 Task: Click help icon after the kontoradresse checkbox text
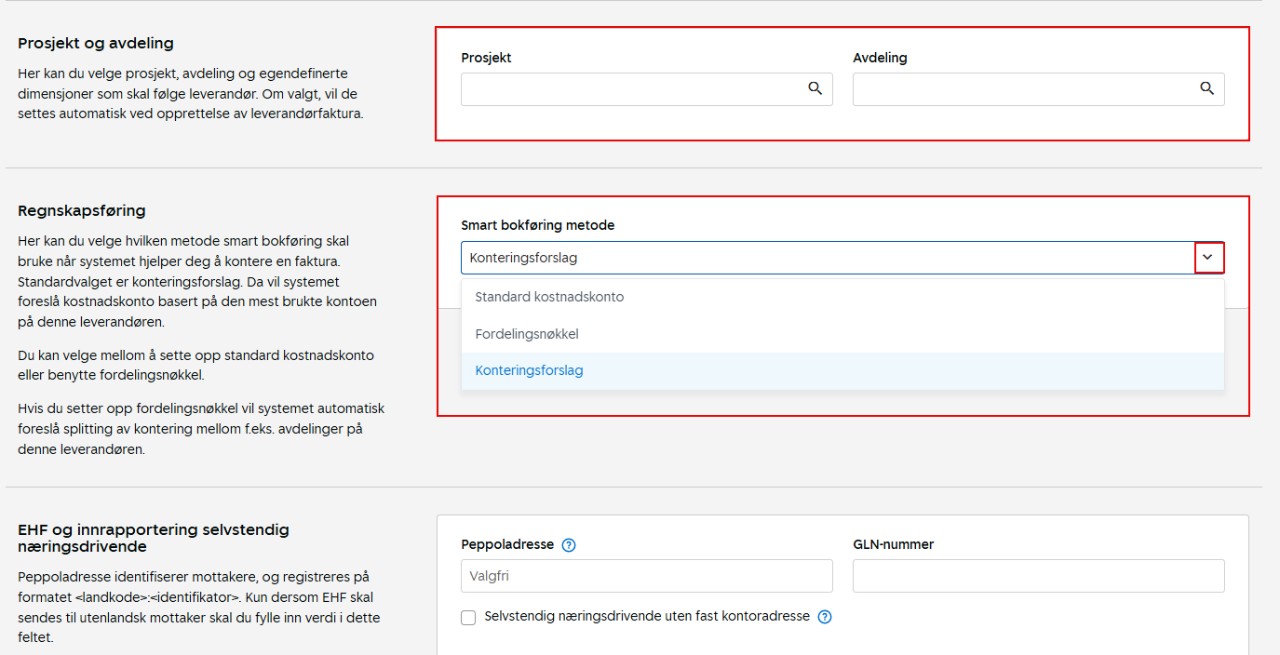pos(825,617)
